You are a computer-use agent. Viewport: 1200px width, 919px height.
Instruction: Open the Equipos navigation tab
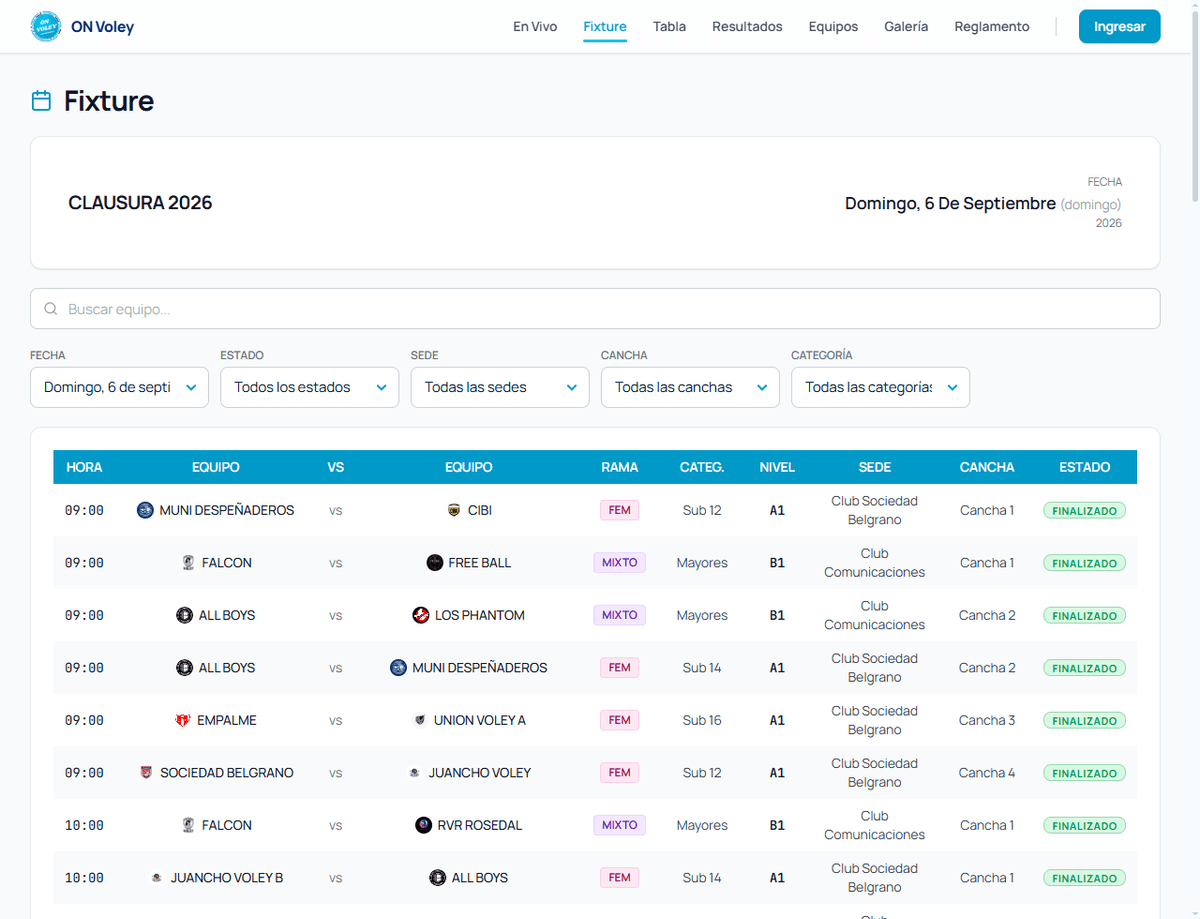tap(833, 27)
